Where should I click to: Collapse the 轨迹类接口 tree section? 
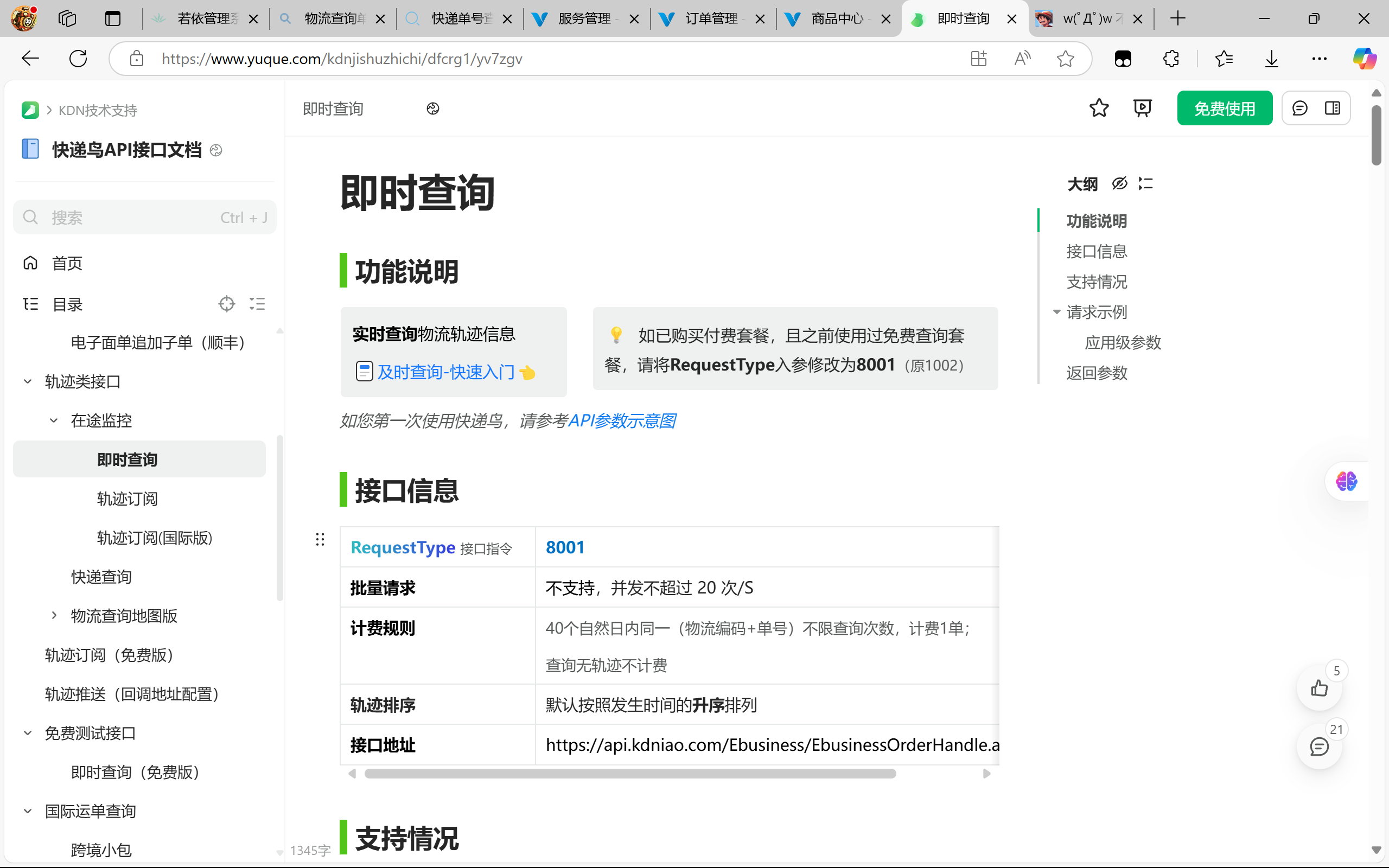click(28, 382)
